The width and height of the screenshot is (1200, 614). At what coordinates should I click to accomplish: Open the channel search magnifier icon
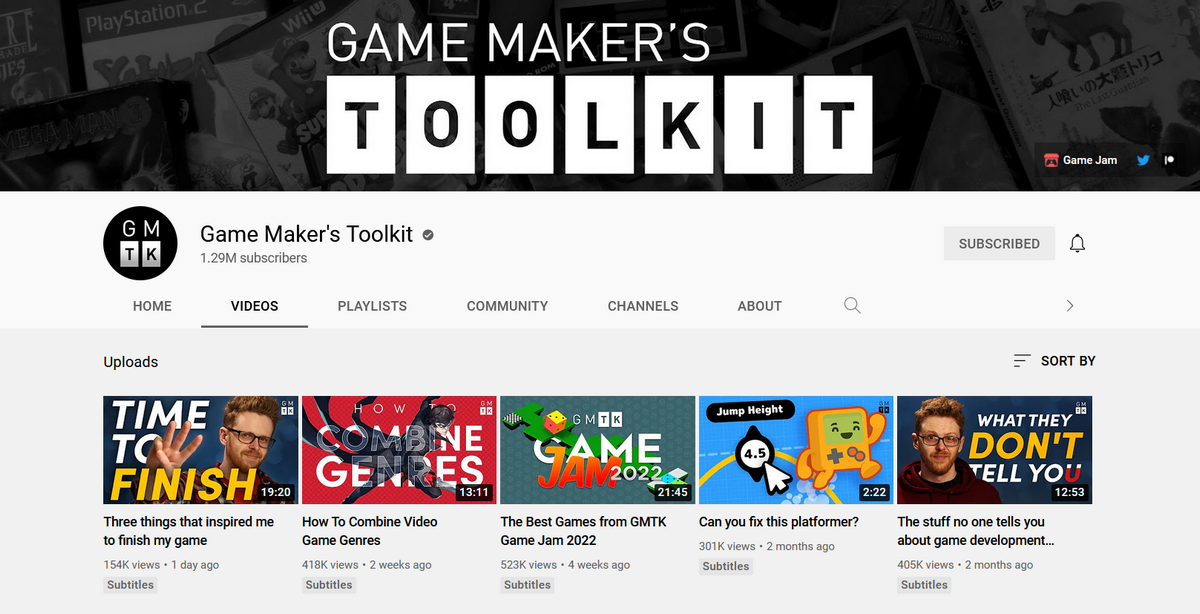coord(852,306)
